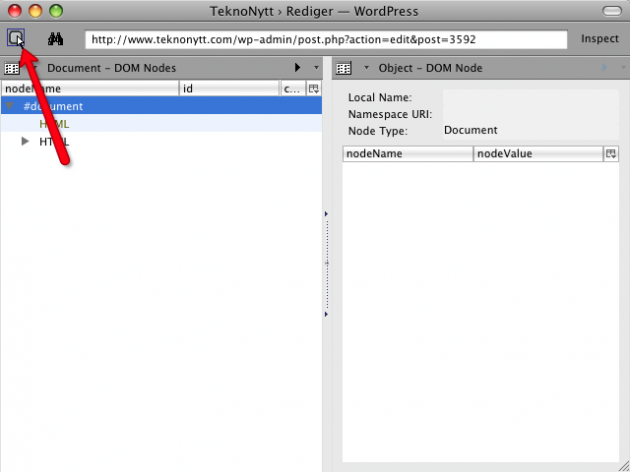Expand the HTML node disclosure triangle
Screen dimensions: 630x472
(x=26, y=142)
